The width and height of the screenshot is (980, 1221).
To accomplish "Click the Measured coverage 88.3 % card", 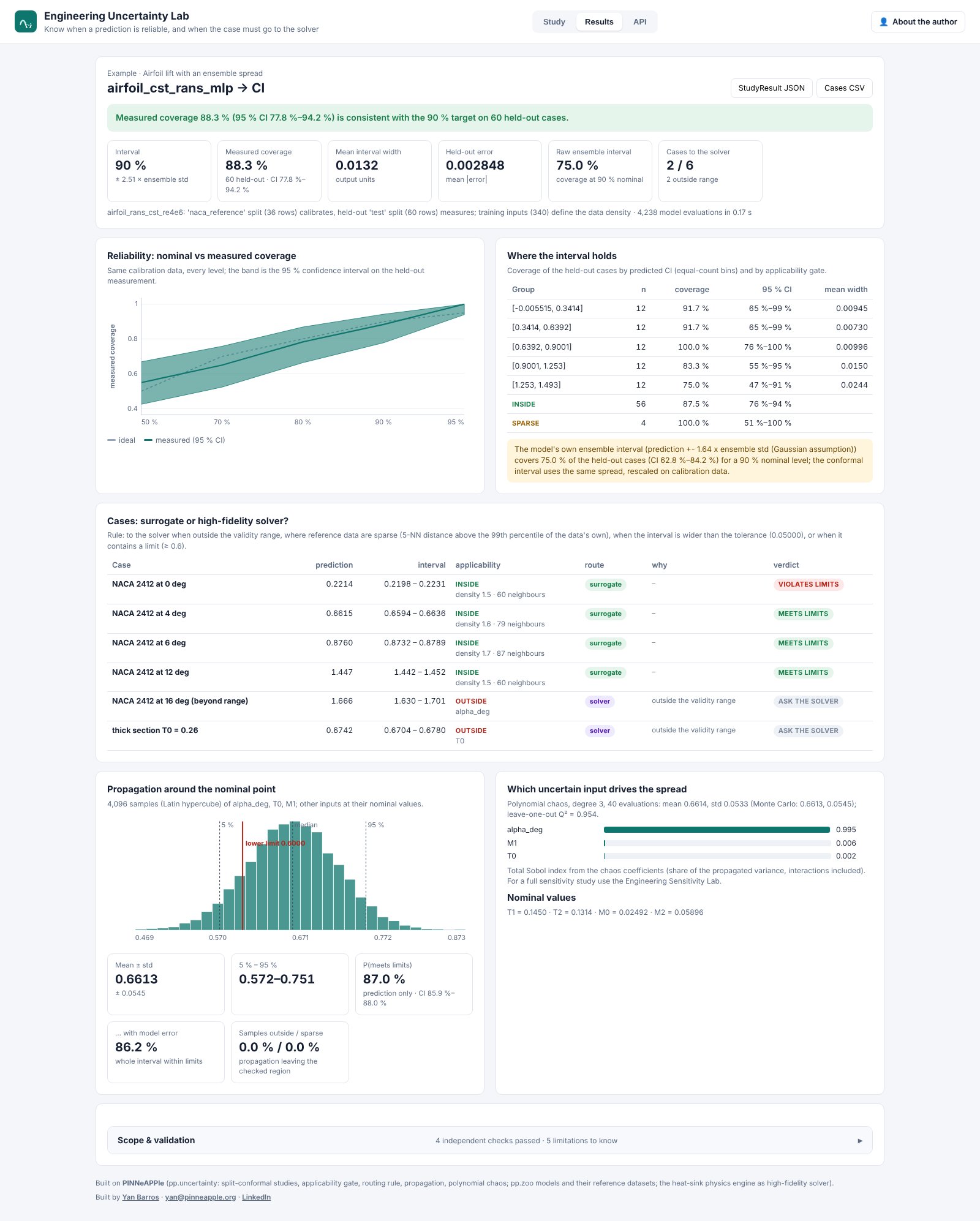I will click(x=269, y=171).
